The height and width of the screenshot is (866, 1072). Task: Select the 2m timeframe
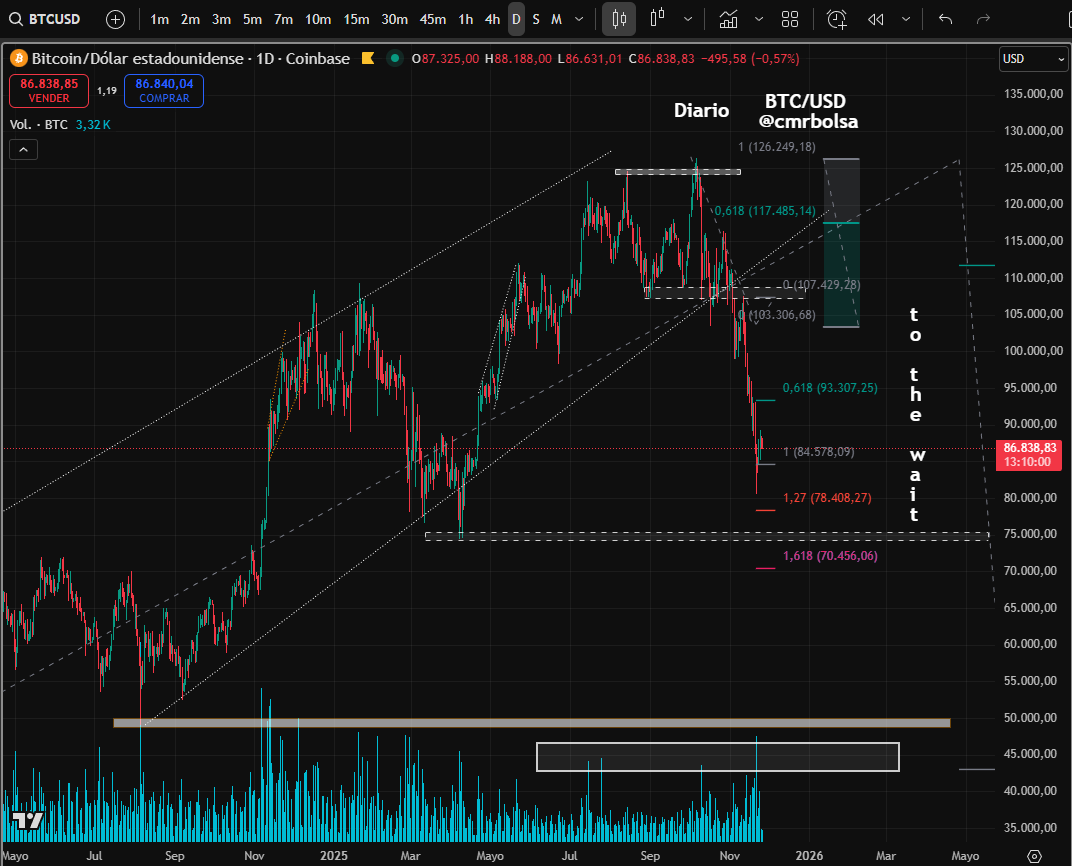(x=190, y=19)
